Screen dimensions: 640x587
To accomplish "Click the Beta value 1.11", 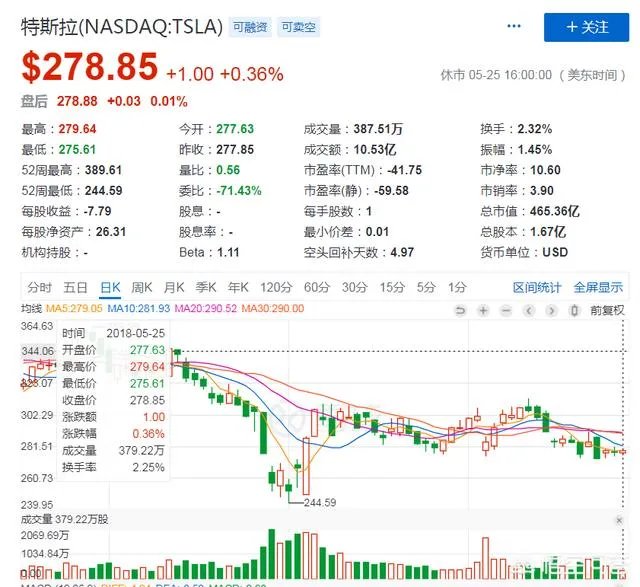I will (228, 253).
